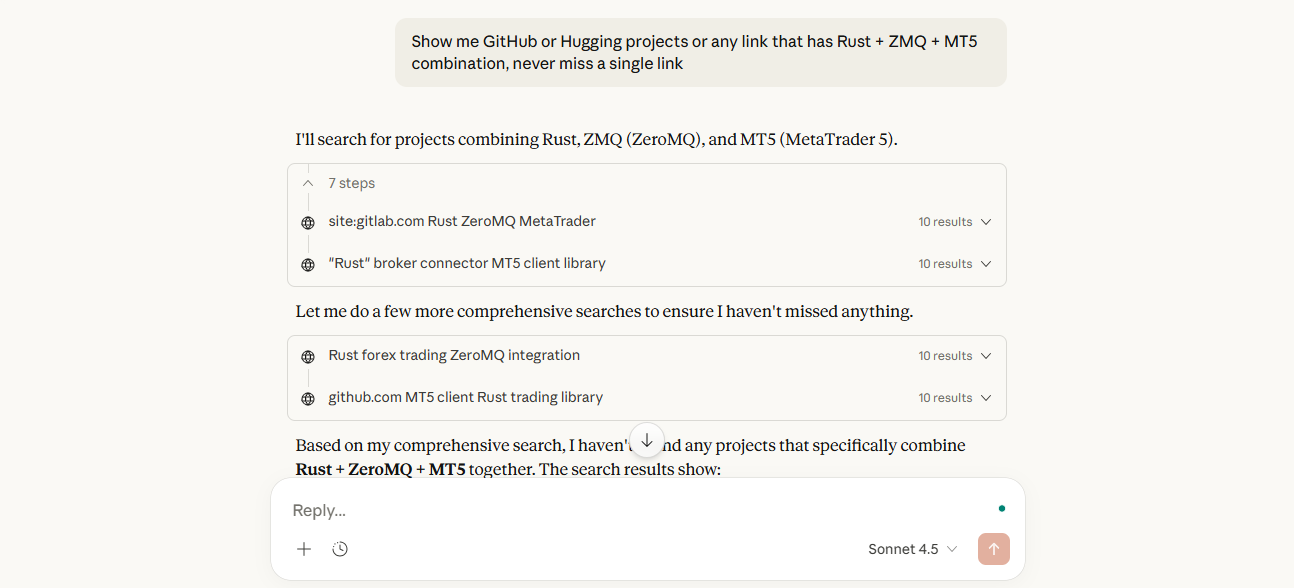
Task: Click the scroll-to-bottom arrow button
Action: (x=647, y=441)
